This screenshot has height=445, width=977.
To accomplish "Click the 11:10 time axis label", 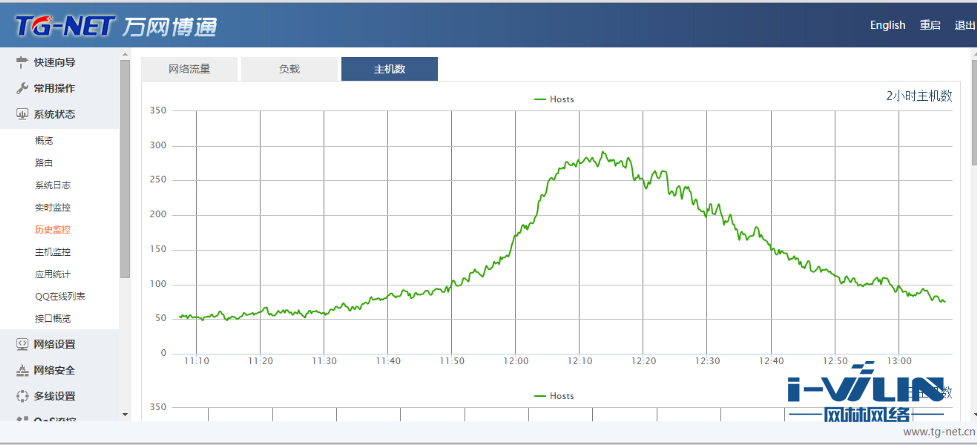I will click(x=196, y=361).
